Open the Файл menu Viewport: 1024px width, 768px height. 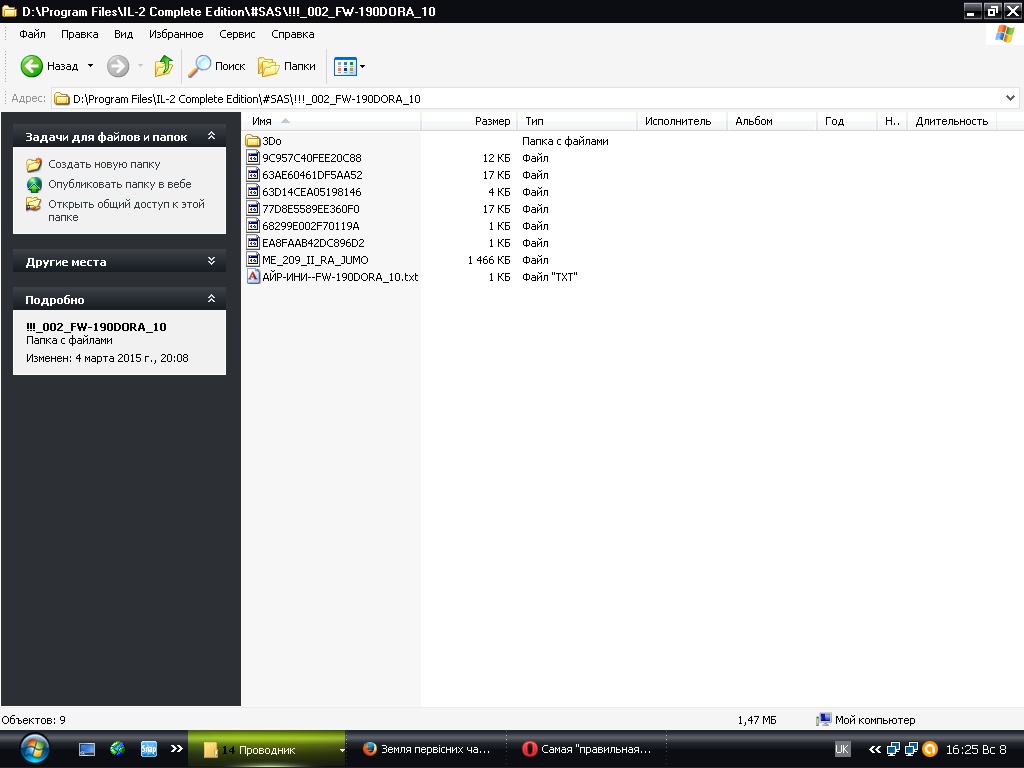tap(32, 34)
